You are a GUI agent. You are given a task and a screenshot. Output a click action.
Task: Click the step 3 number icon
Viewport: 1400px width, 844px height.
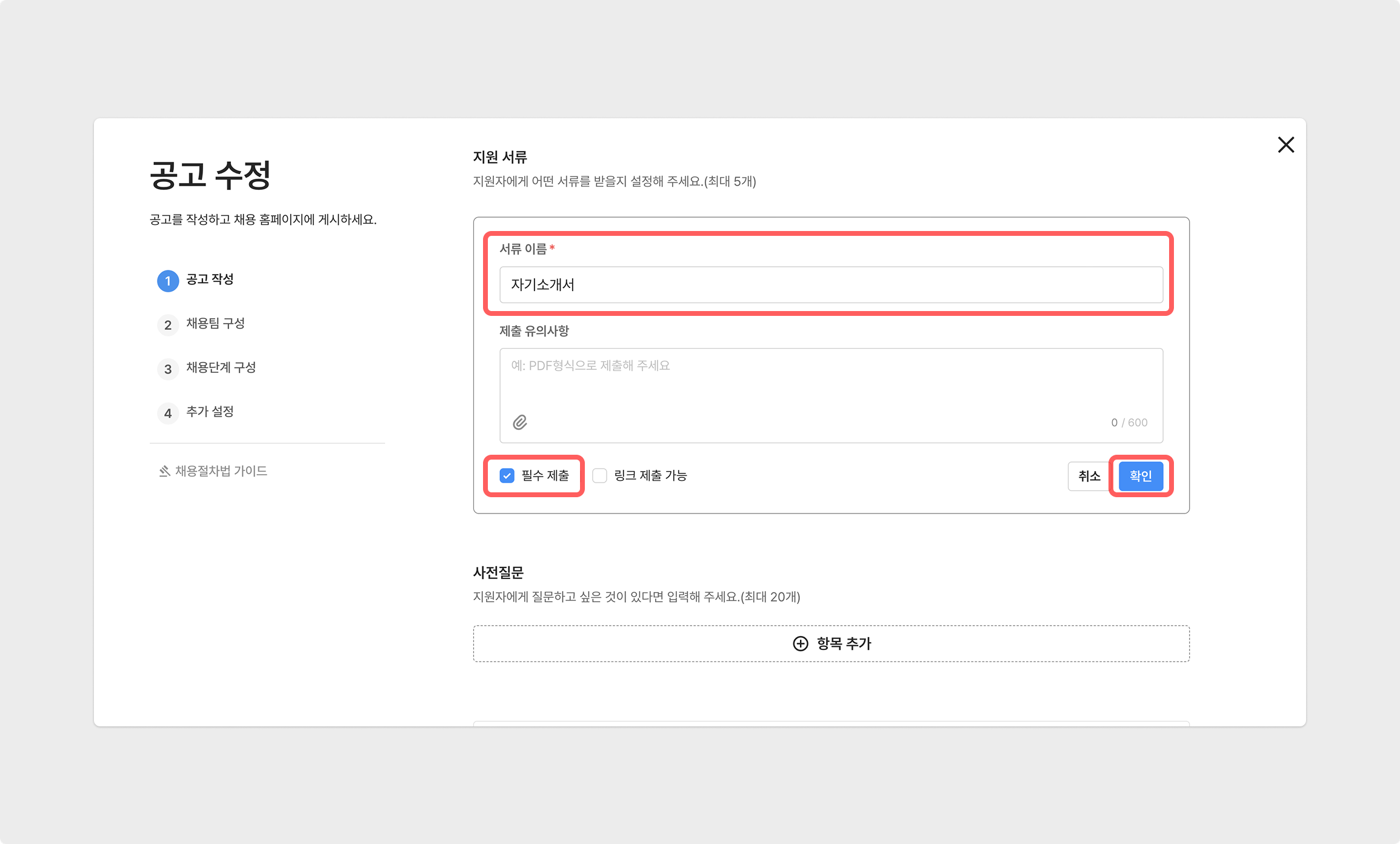[x=168, y=369]
